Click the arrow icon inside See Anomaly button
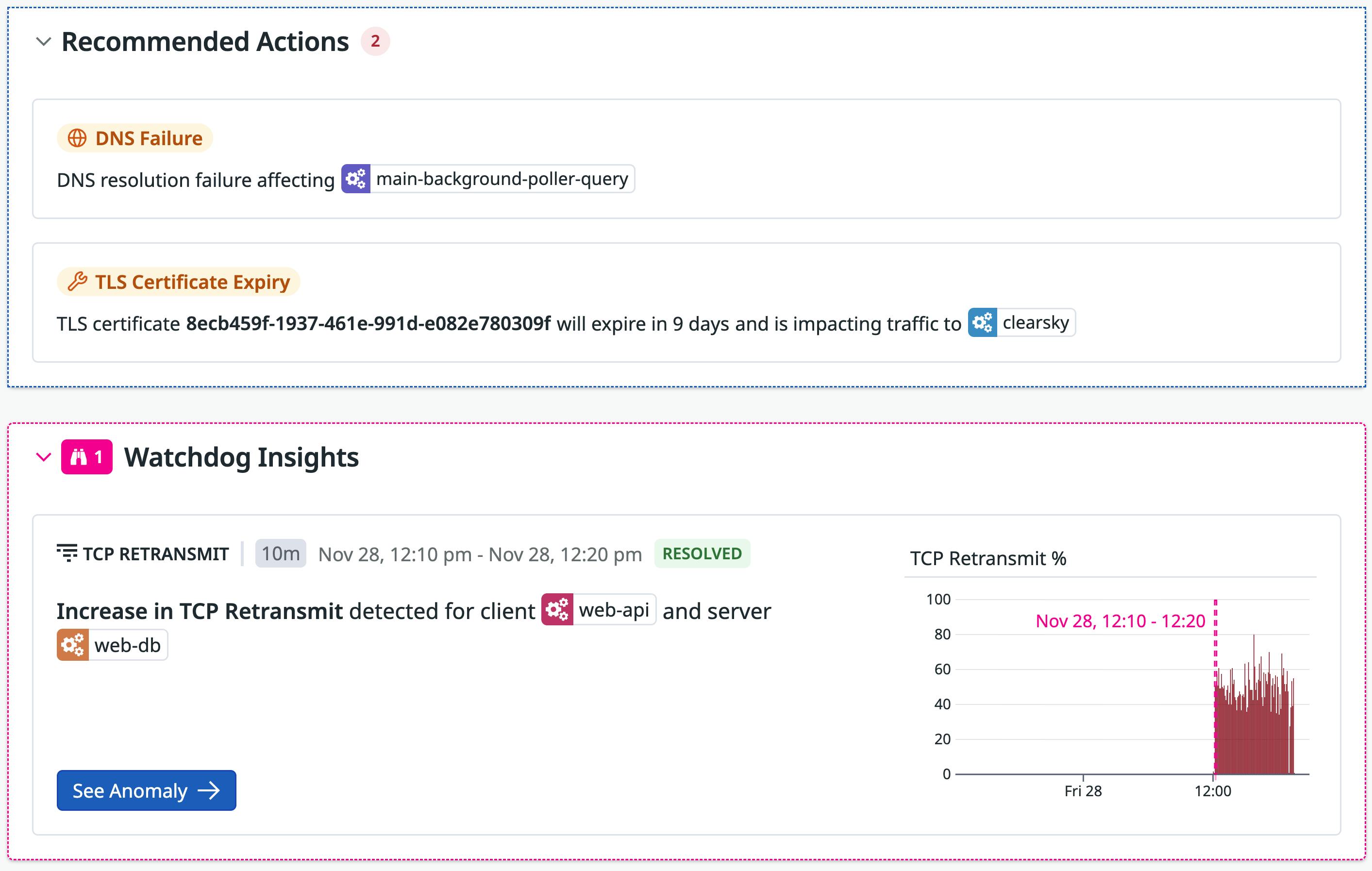This screenshot has width=1372, height=871. [x=209, y=791]
